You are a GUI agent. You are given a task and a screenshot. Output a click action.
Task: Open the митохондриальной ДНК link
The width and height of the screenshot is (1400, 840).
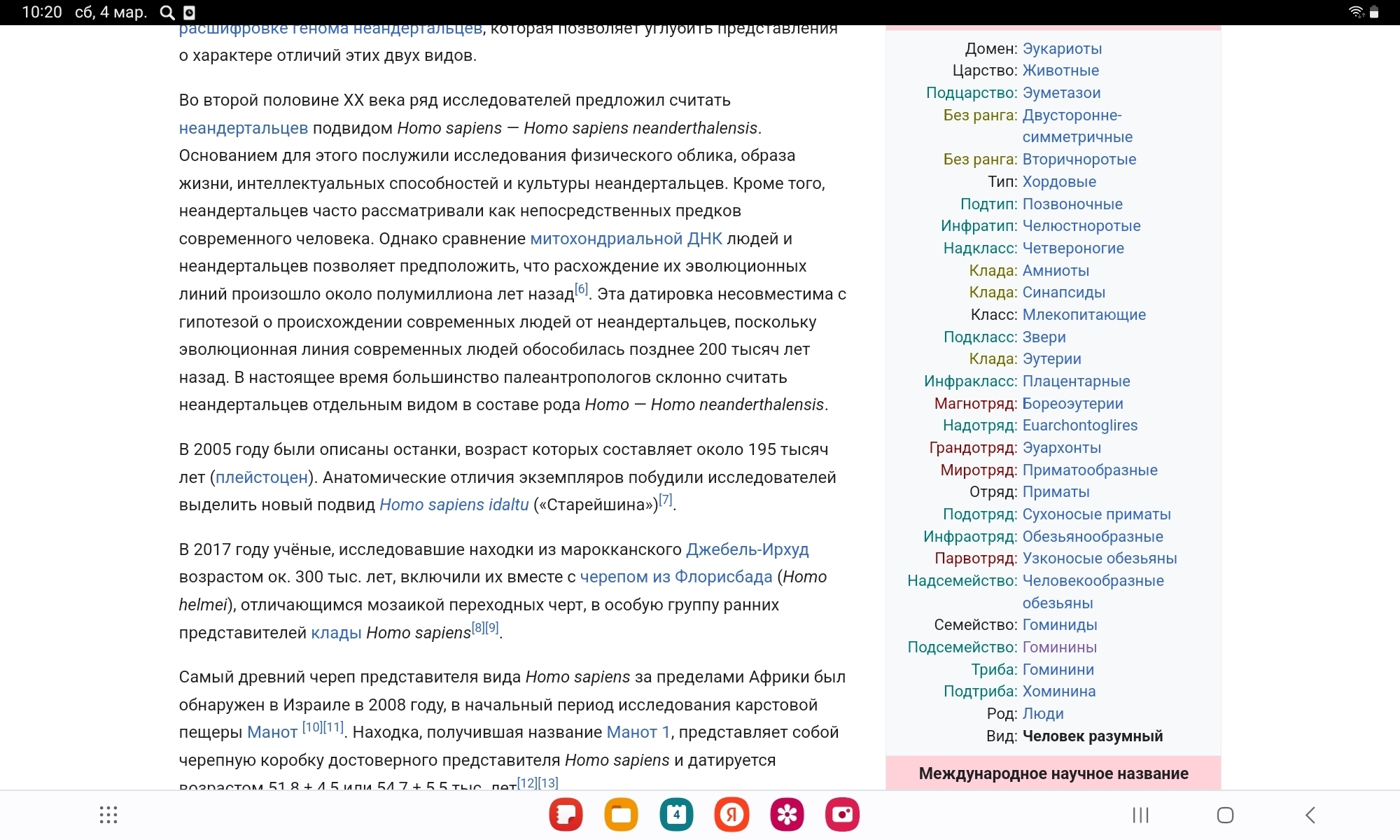click(x=626, y=239)
